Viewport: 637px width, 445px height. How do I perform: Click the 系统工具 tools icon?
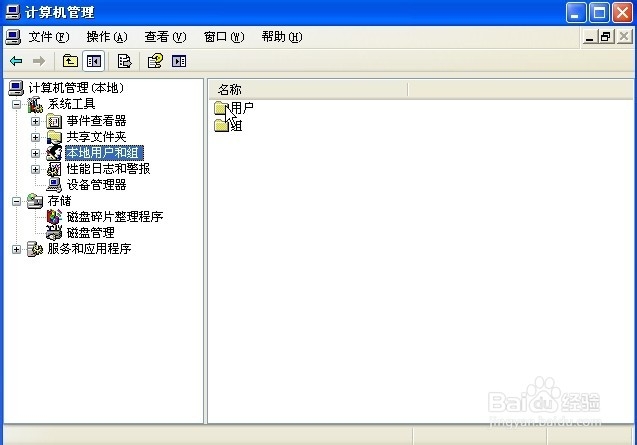(35, 105)
